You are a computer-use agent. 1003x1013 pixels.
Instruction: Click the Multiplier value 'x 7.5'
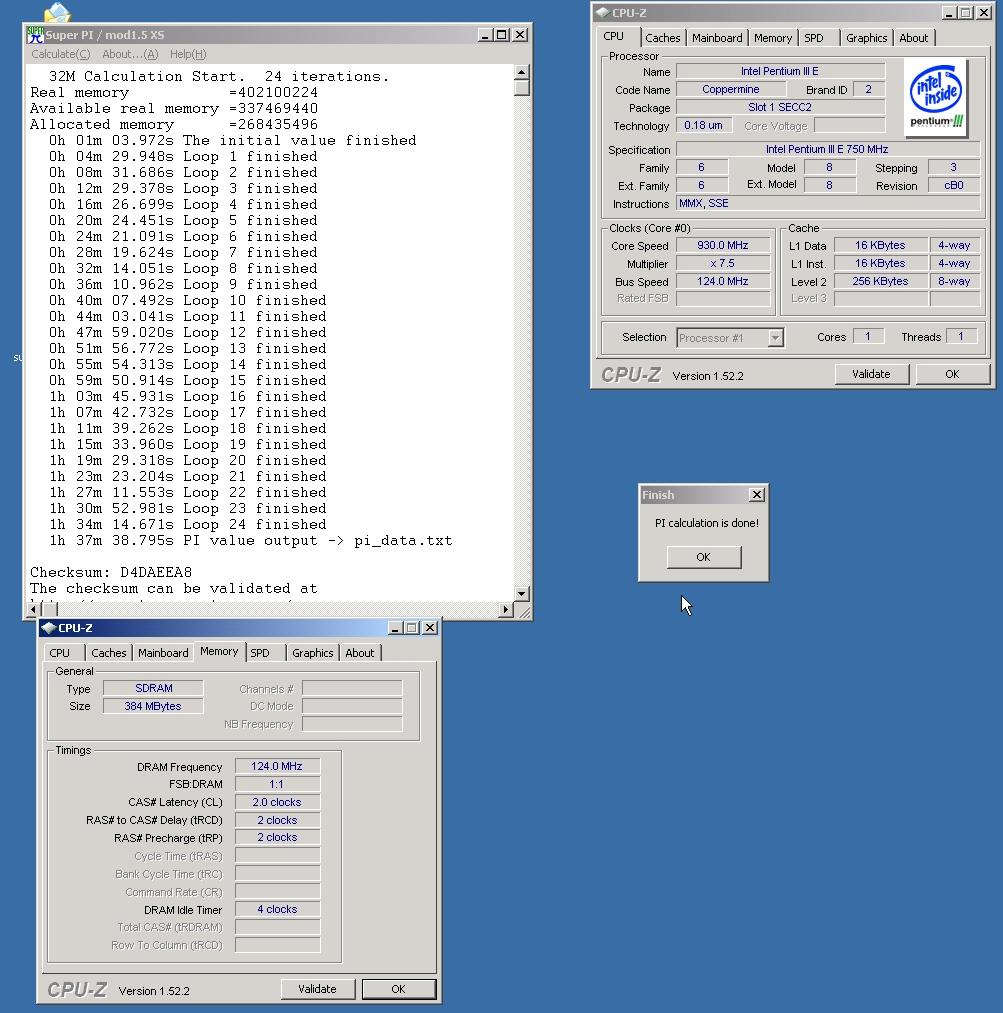pos(723,264)
